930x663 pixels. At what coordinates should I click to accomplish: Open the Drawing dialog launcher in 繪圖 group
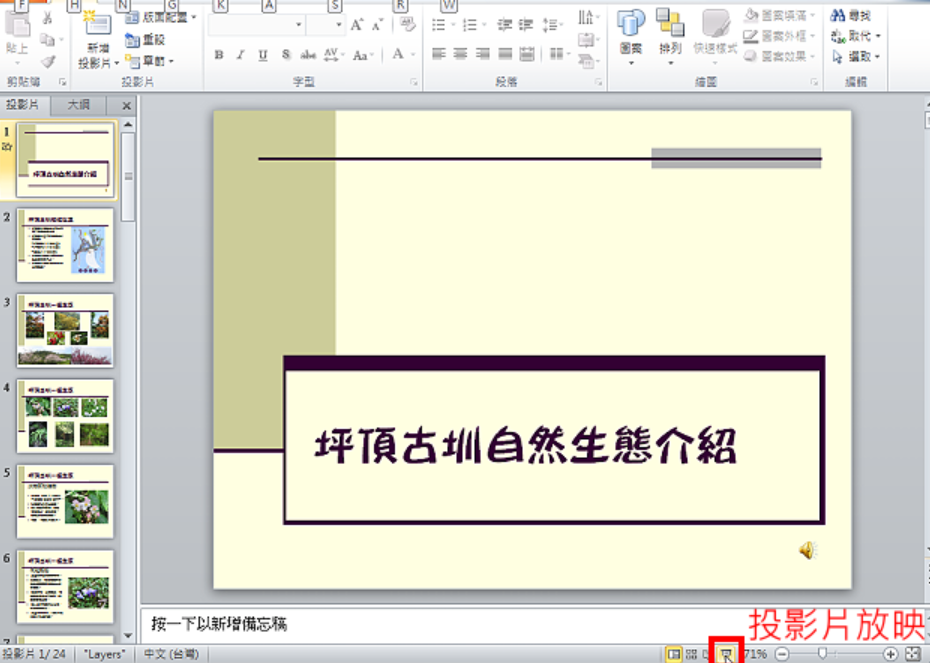[814, 82]
